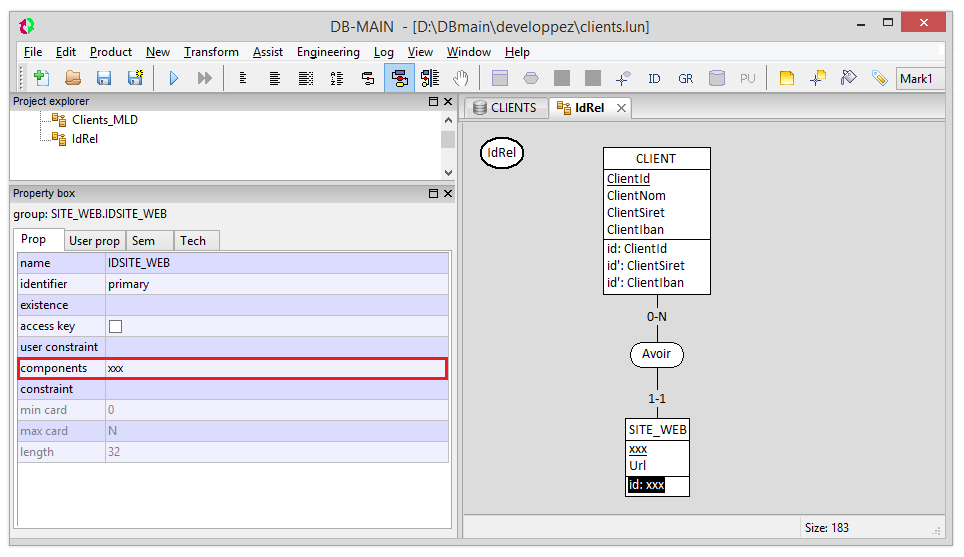Click the New project toolbar icon
This screenshot has width=964, height=557.
click(42, 78)
